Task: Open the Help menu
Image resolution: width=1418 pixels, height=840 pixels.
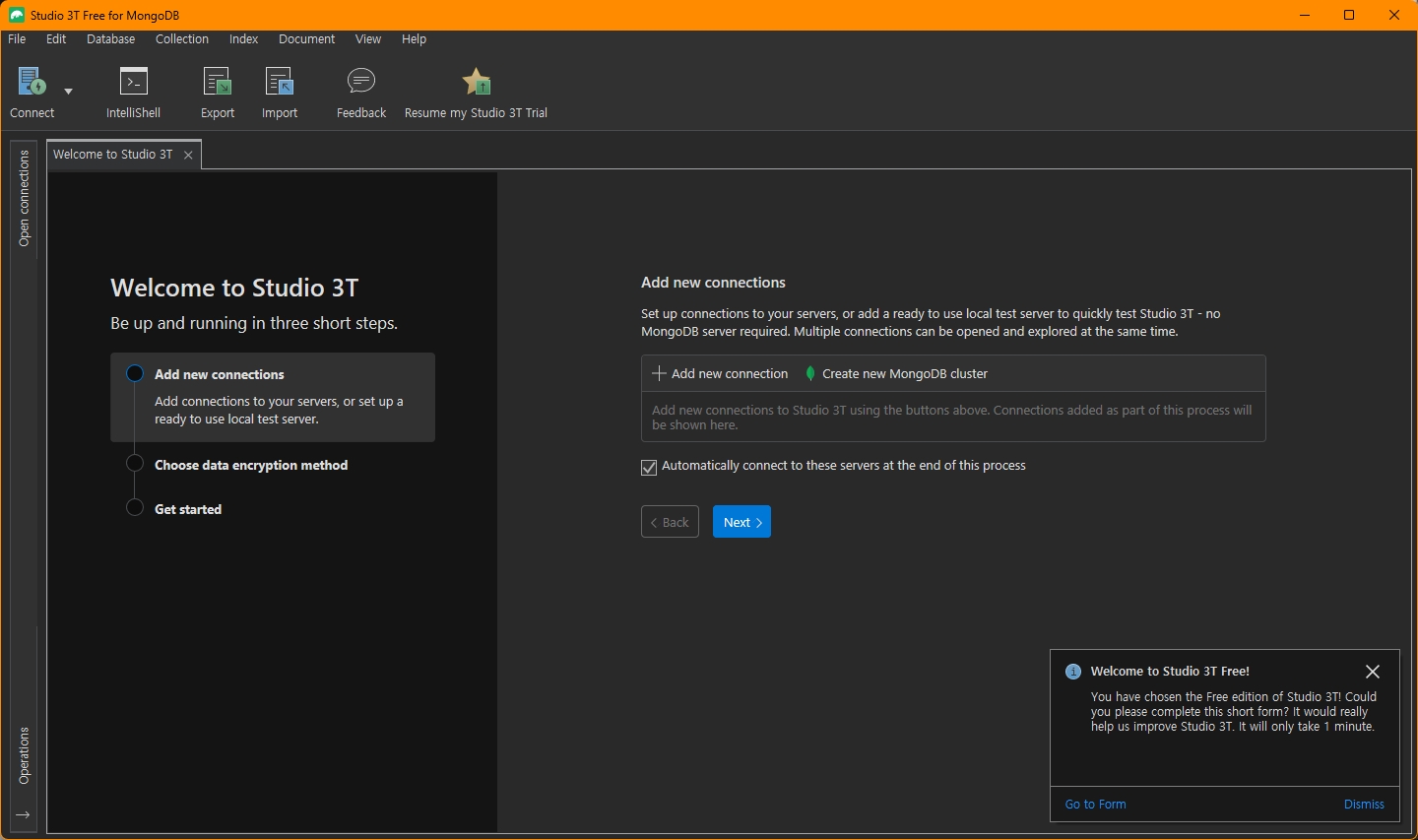Action: point(415,39)
